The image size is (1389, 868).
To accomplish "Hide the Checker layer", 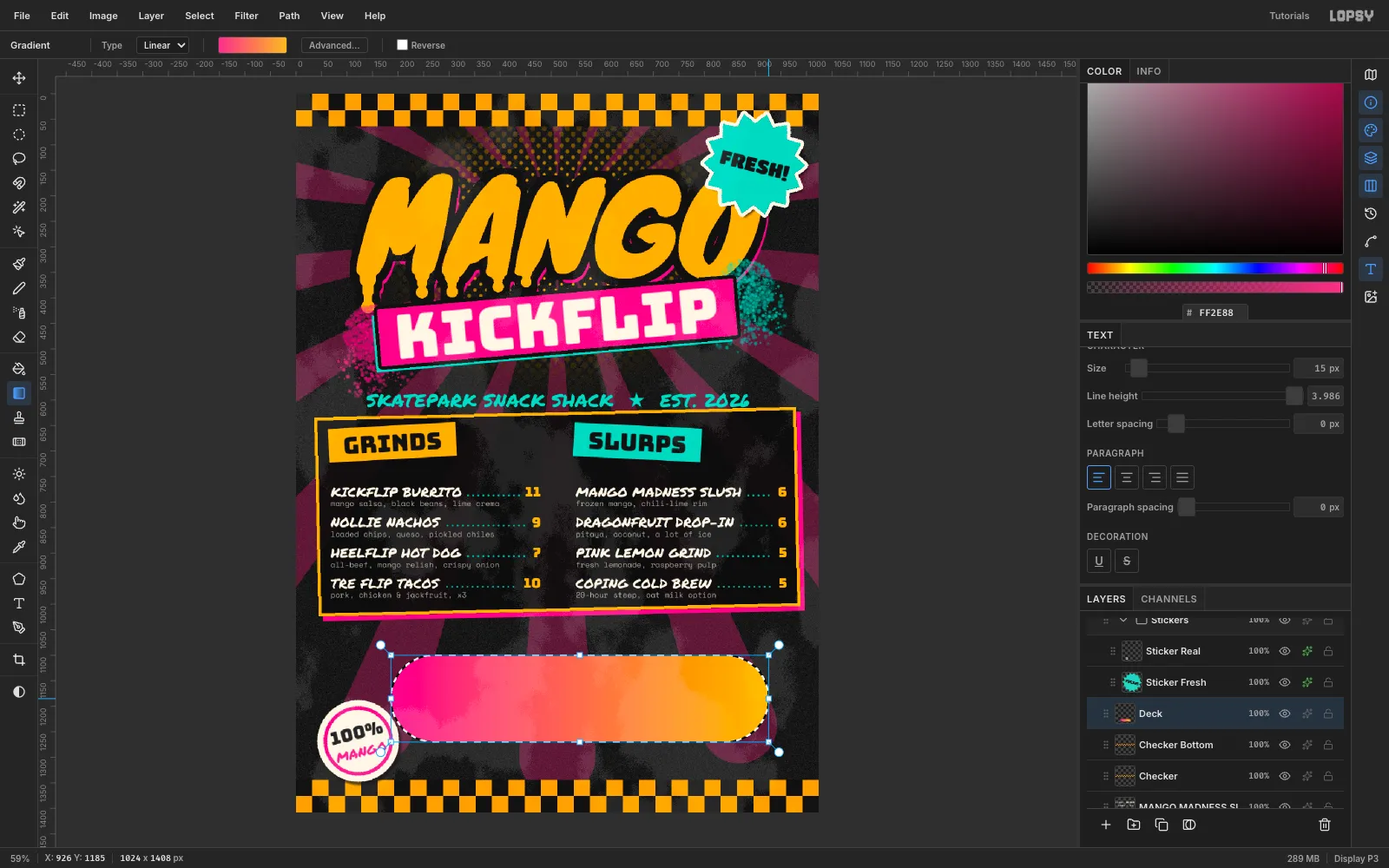I will (x=1285, y=776).
